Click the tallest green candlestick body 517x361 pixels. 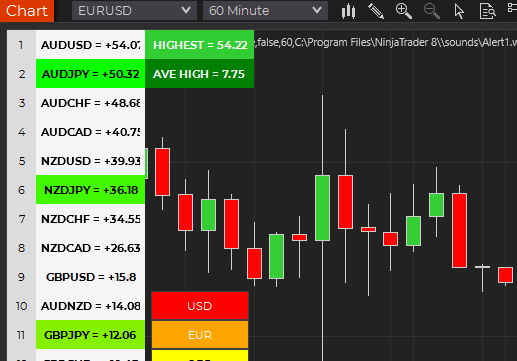click(322, 208)
